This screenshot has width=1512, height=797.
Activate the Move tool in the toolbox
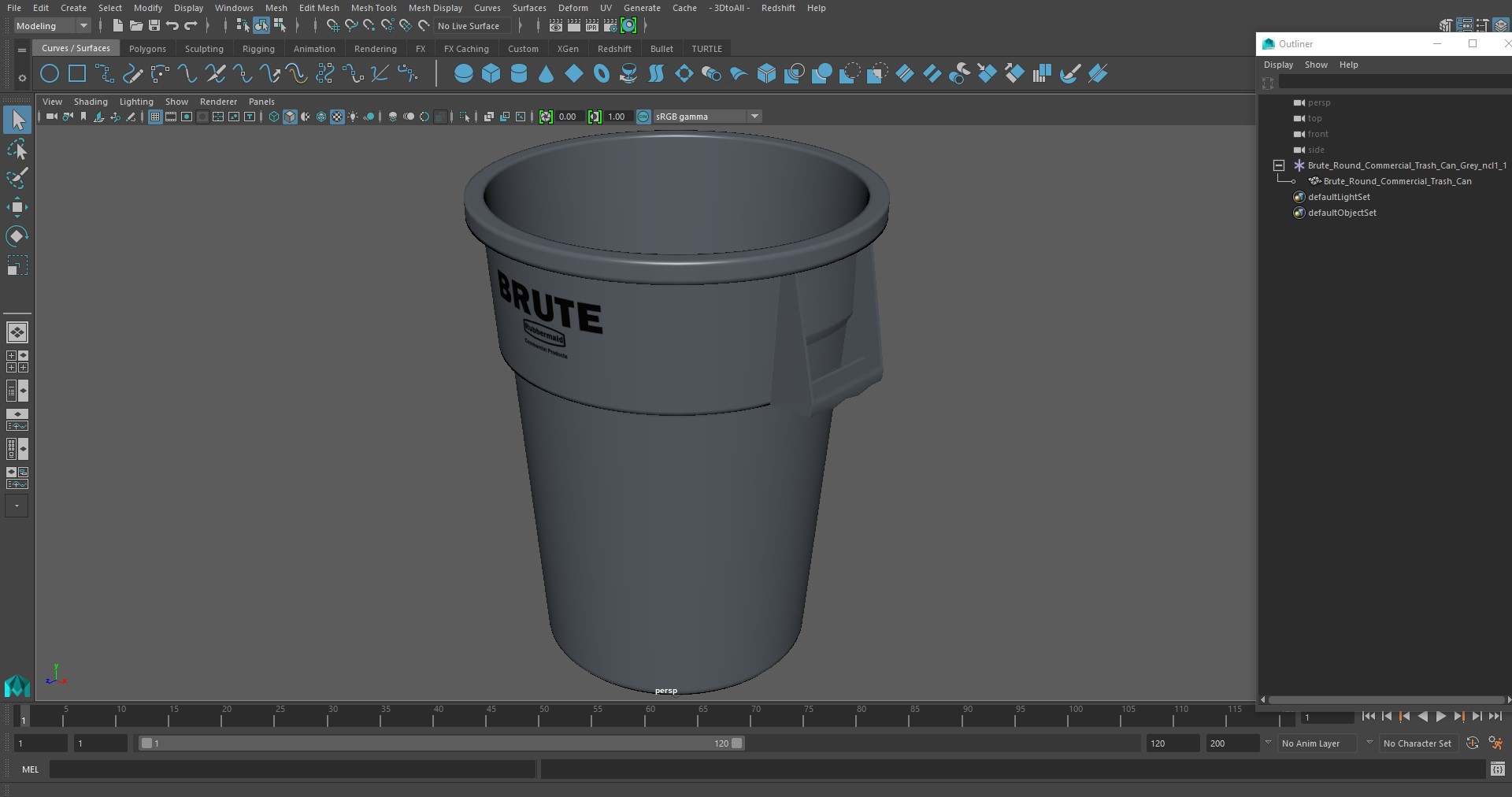pos(17,207)
